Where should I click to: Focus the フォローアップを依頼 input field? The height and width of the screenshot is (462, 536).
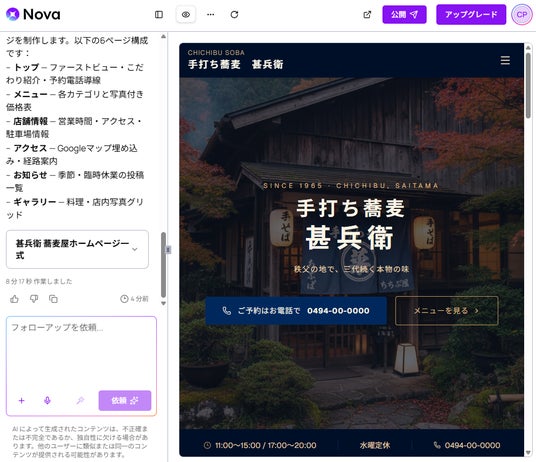(x=81, y=352)
